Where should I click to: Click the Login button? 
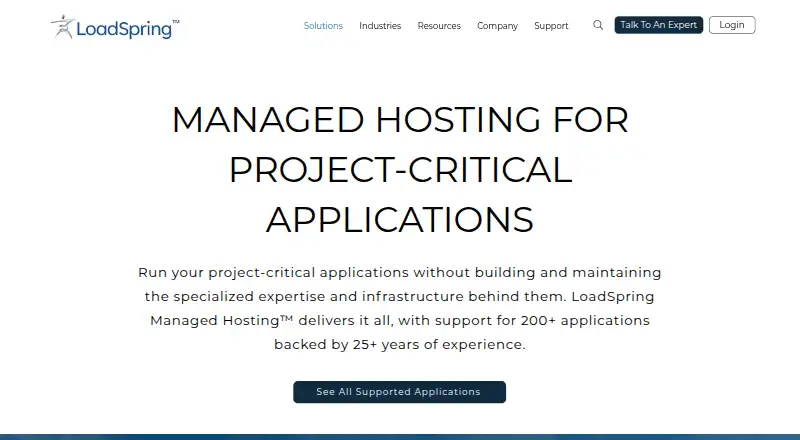pyautogui.click(x=732, y=25)
